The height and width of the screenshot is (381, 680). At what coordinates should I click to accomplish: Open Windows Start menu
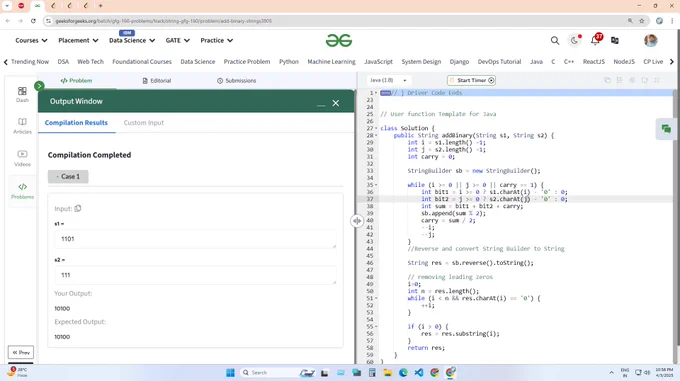tap(230, 373)
